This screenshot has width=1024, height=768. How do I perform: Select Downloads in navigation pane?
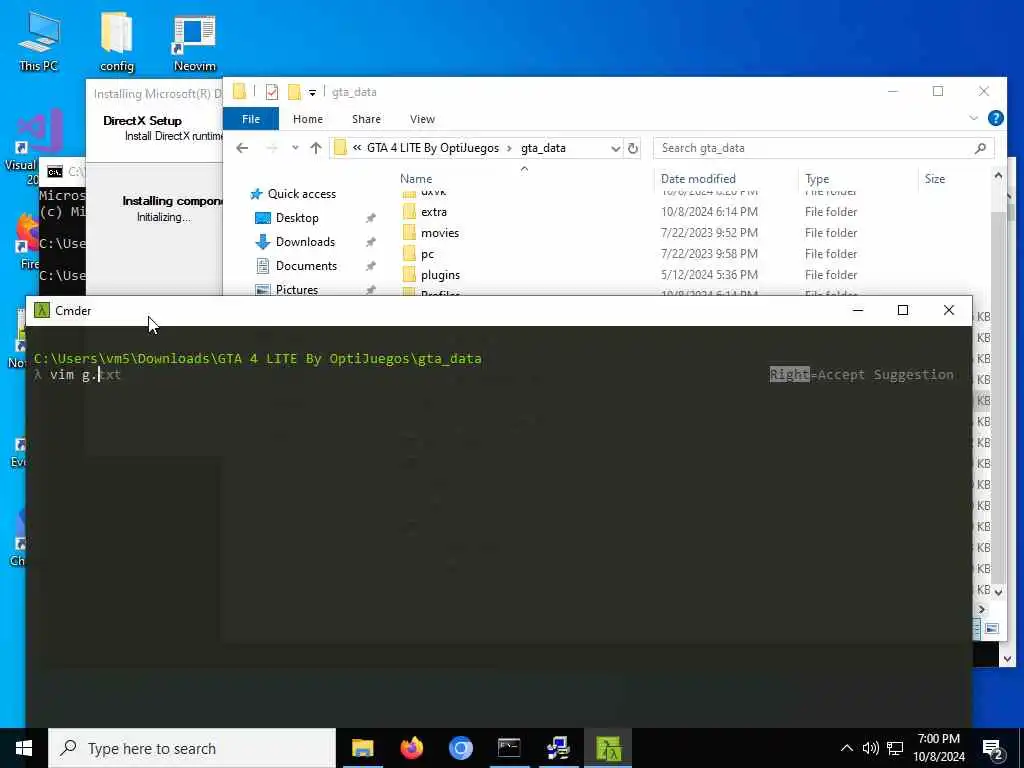pos(305,242)
